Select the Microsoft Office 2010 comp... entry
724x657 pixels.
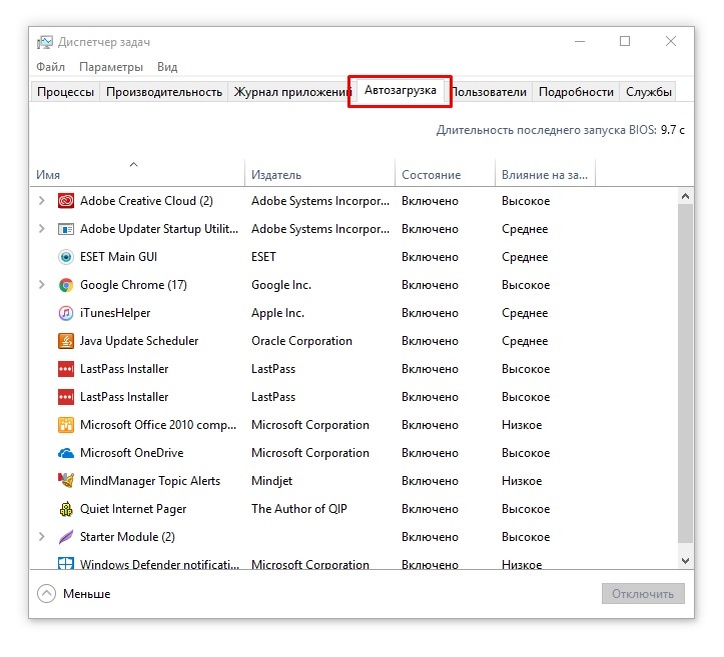click(158, 425)
